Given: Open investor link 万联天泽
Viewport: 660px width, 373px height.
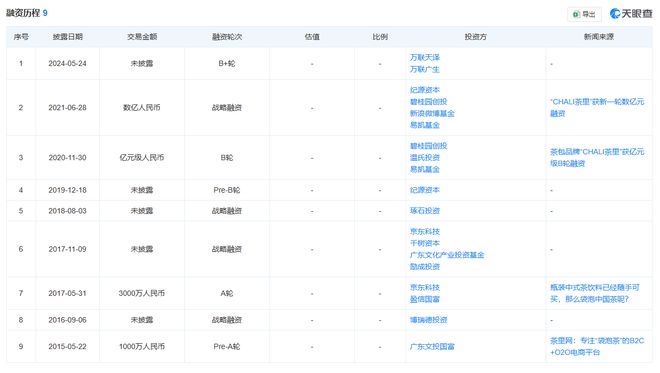Looking at the screenshot, I should coord(425,57).
